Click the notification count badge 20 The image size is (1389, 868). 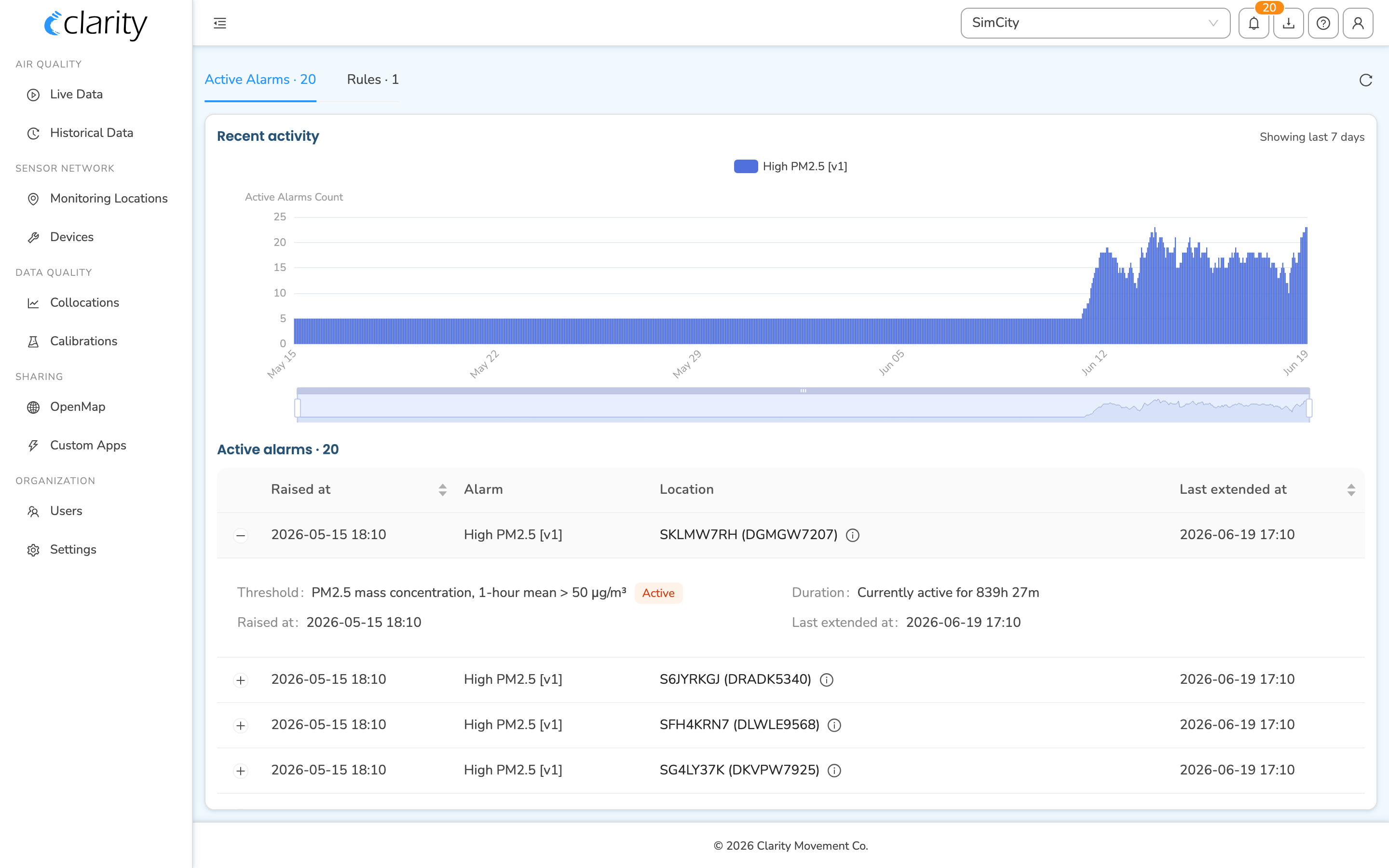(1269, 7)
